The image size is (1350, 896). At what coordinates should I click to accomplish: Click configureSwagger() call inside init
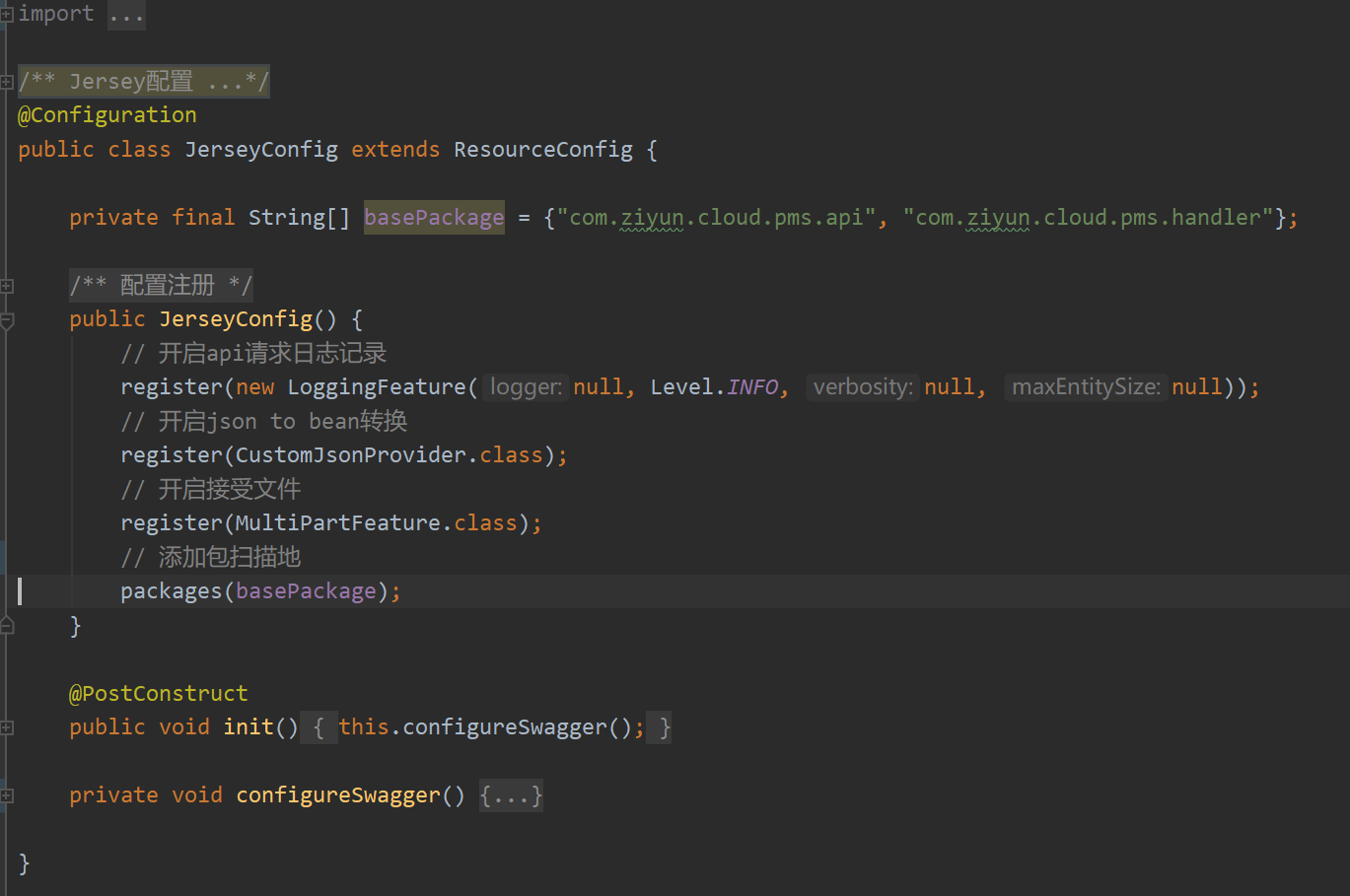(505, 727)
